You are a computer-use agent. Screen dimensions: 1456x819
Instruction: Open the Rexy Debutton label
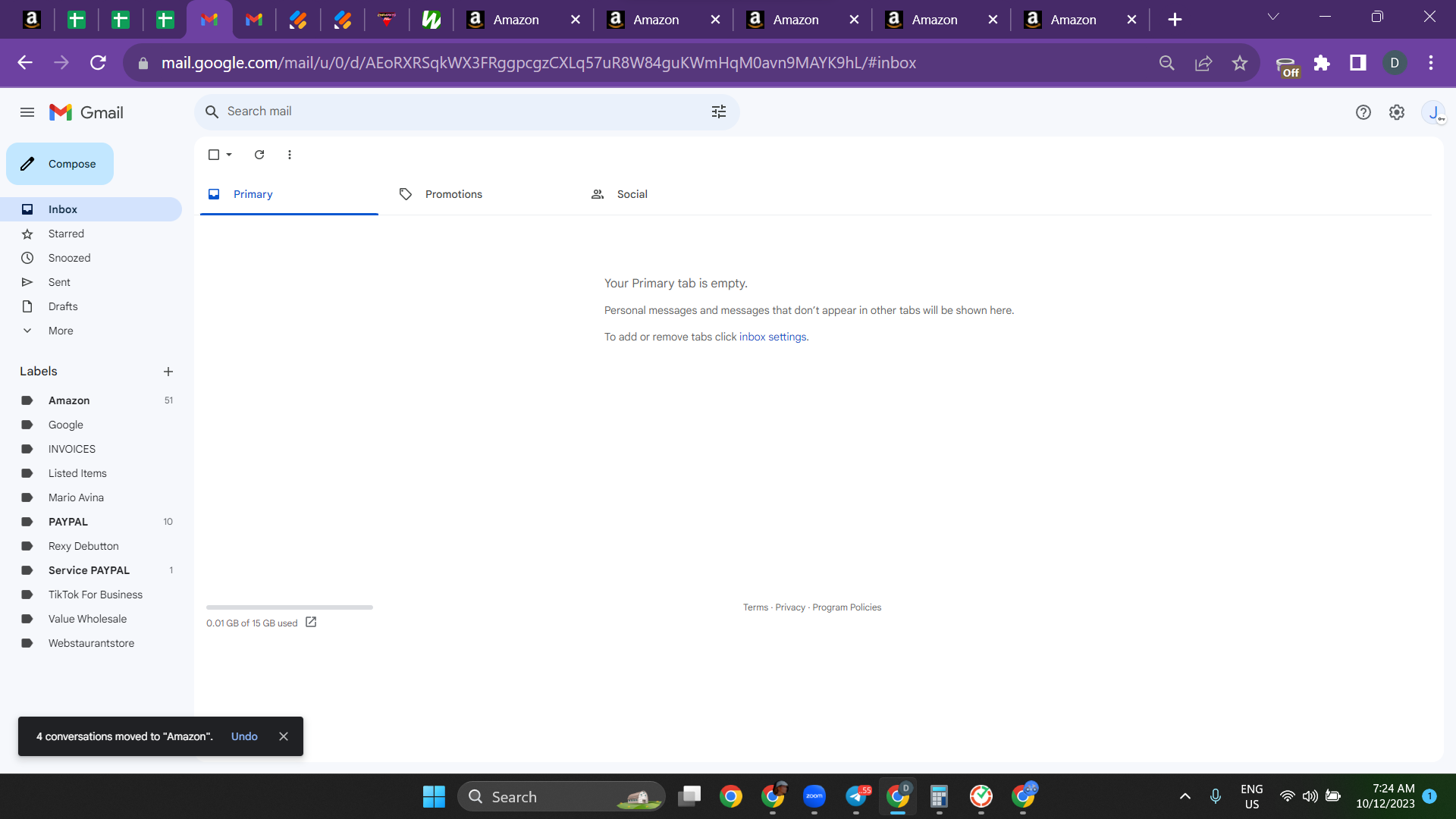pyautogui.click(x=91, y=546)
